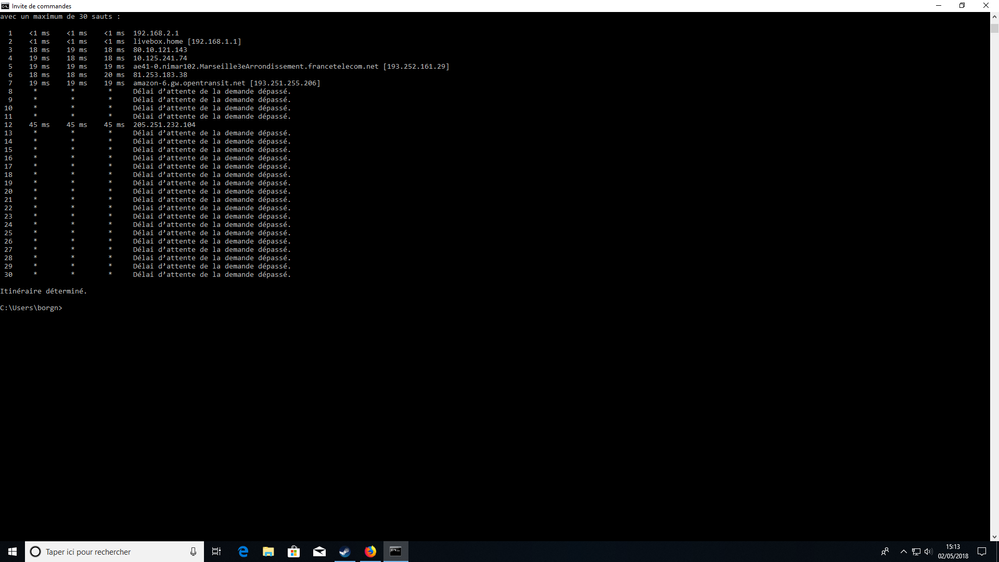Open the Command Prompt title bar system icon
This screenshot has width=999, height=562.
(x=5, y=6)
